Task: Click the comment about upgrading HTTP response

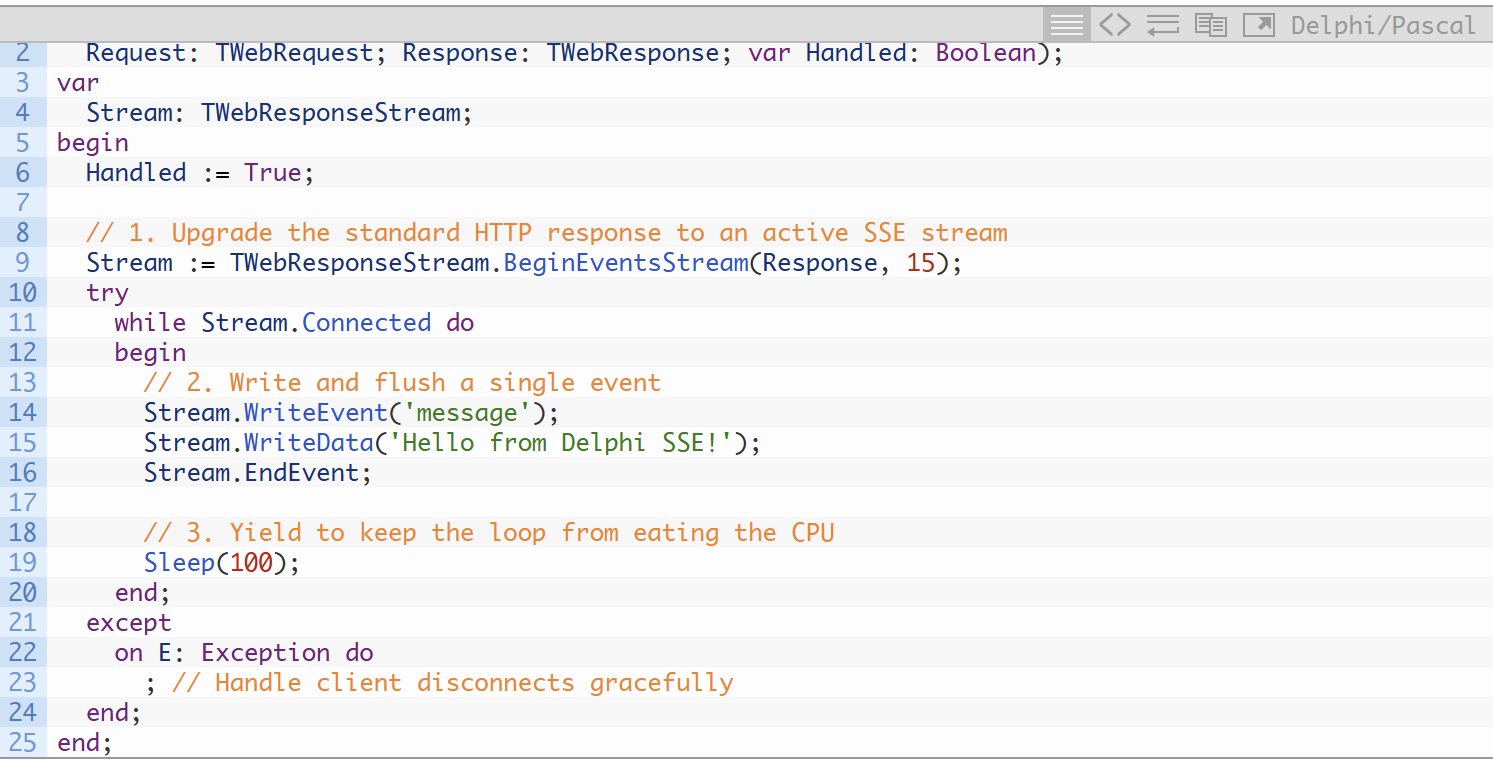Action: (x=547, y=232)
